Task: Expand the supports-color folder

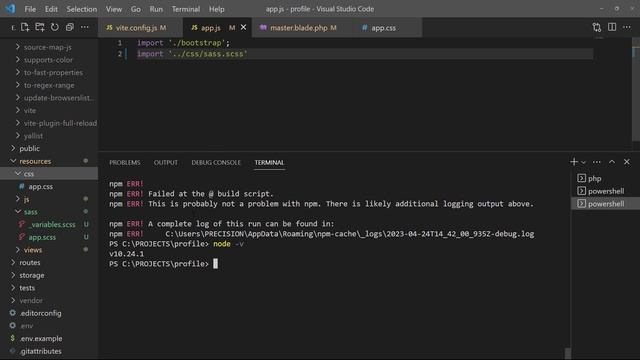Action: (x=49, y=60)
